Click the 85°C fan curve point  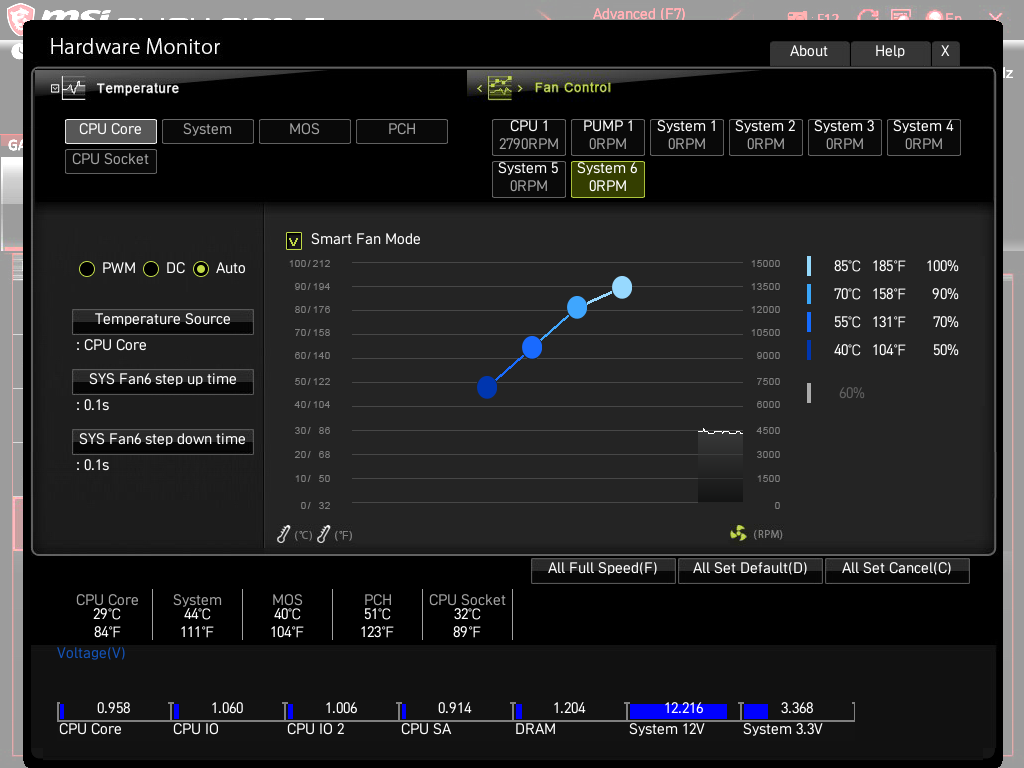click(622, 288)
